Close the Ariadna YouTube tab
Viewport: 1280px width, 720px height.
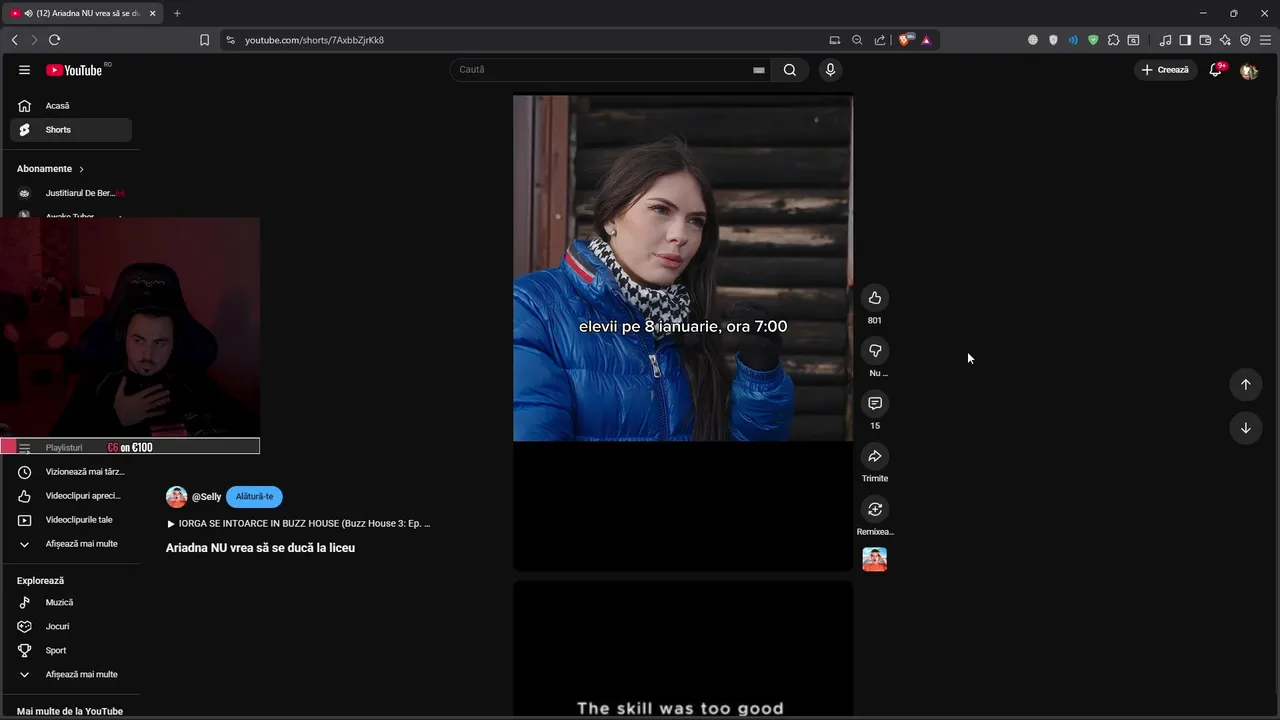coord(153,13)
